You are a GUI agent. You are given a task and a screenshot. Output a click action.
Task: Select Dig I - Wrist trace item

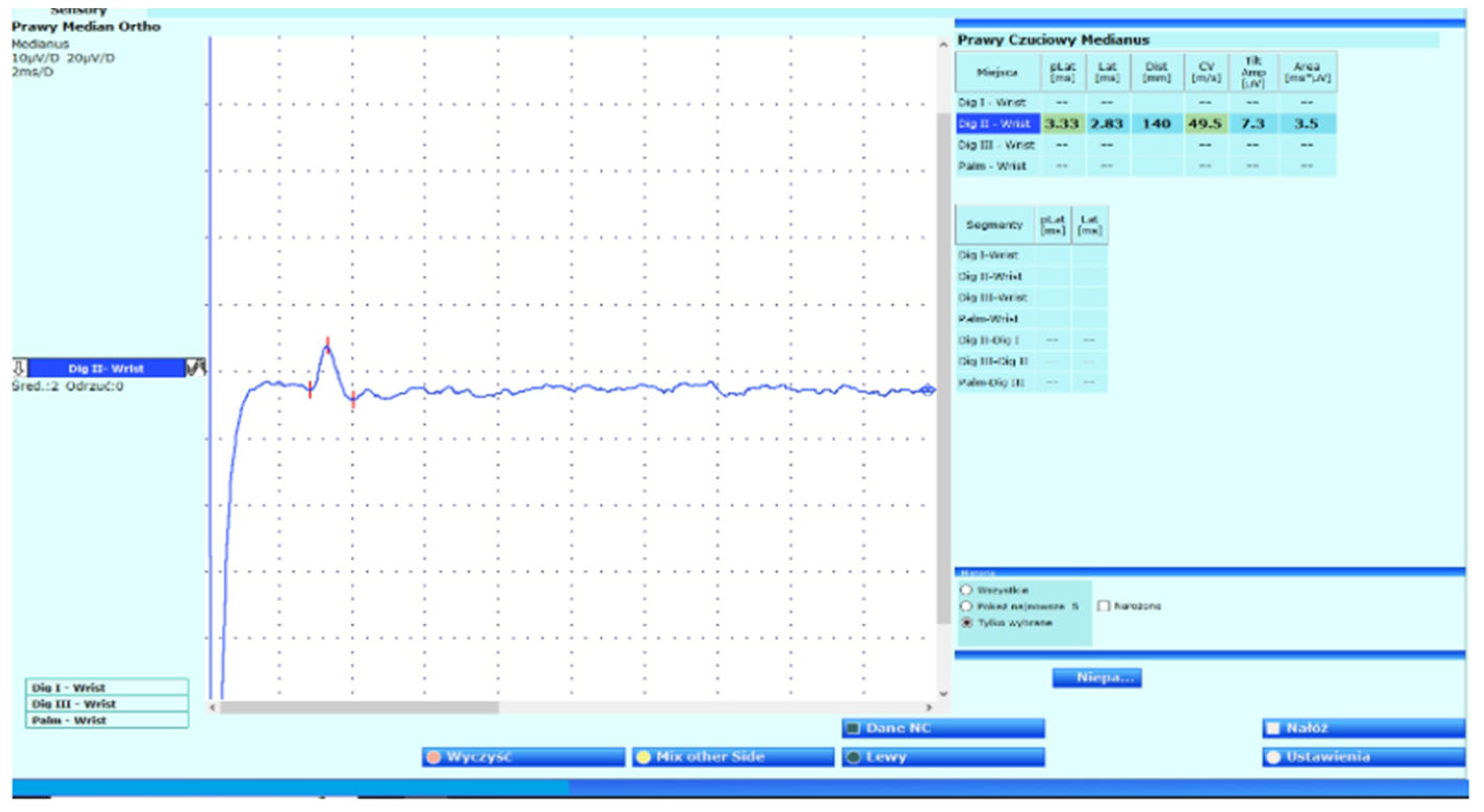tap(107, 688)
